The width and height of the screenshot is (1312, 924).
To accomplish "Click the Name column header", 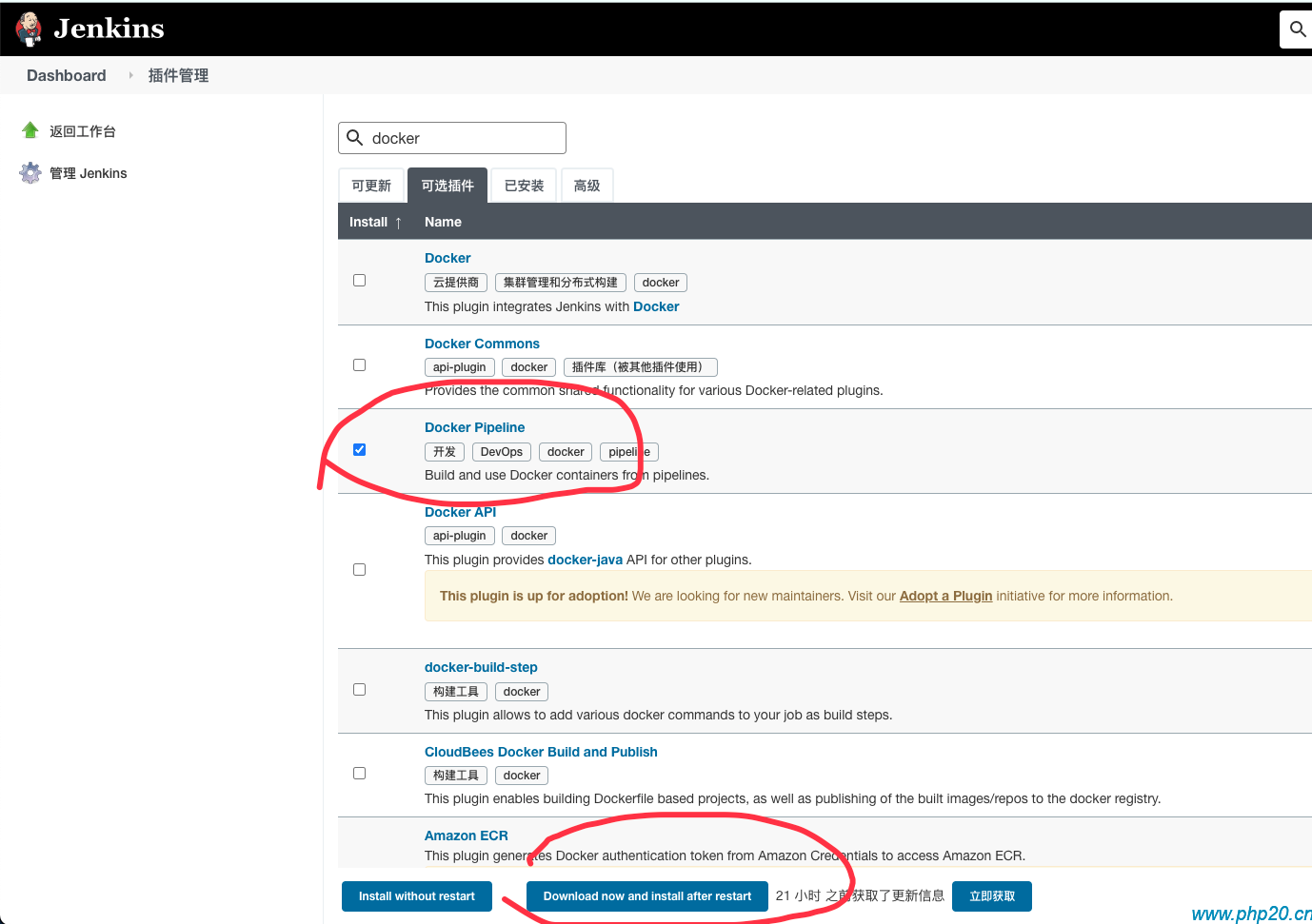I will (443, 222).
